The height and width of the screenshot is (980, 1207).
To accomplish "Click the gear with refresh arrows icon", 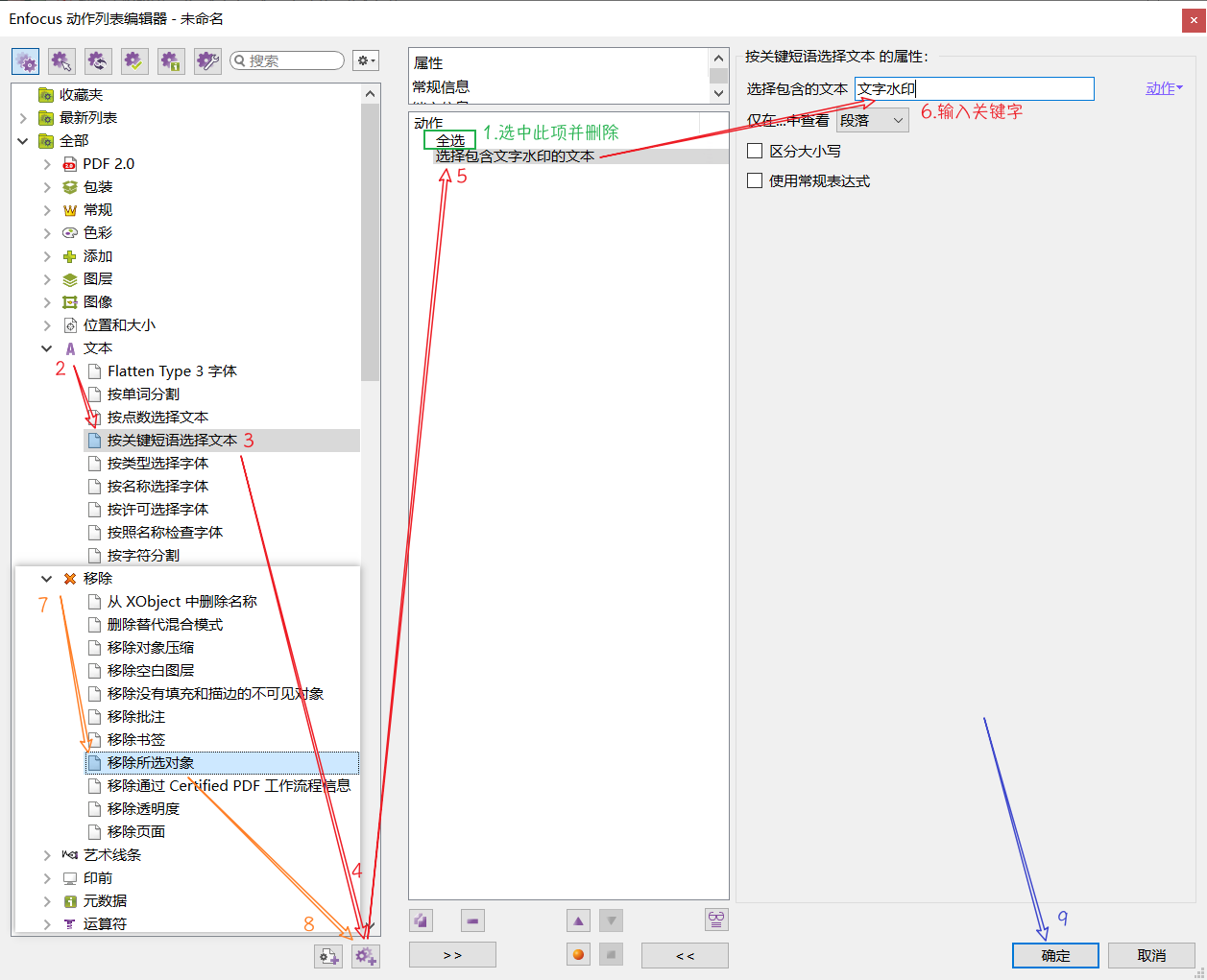I will click(98, 61).
